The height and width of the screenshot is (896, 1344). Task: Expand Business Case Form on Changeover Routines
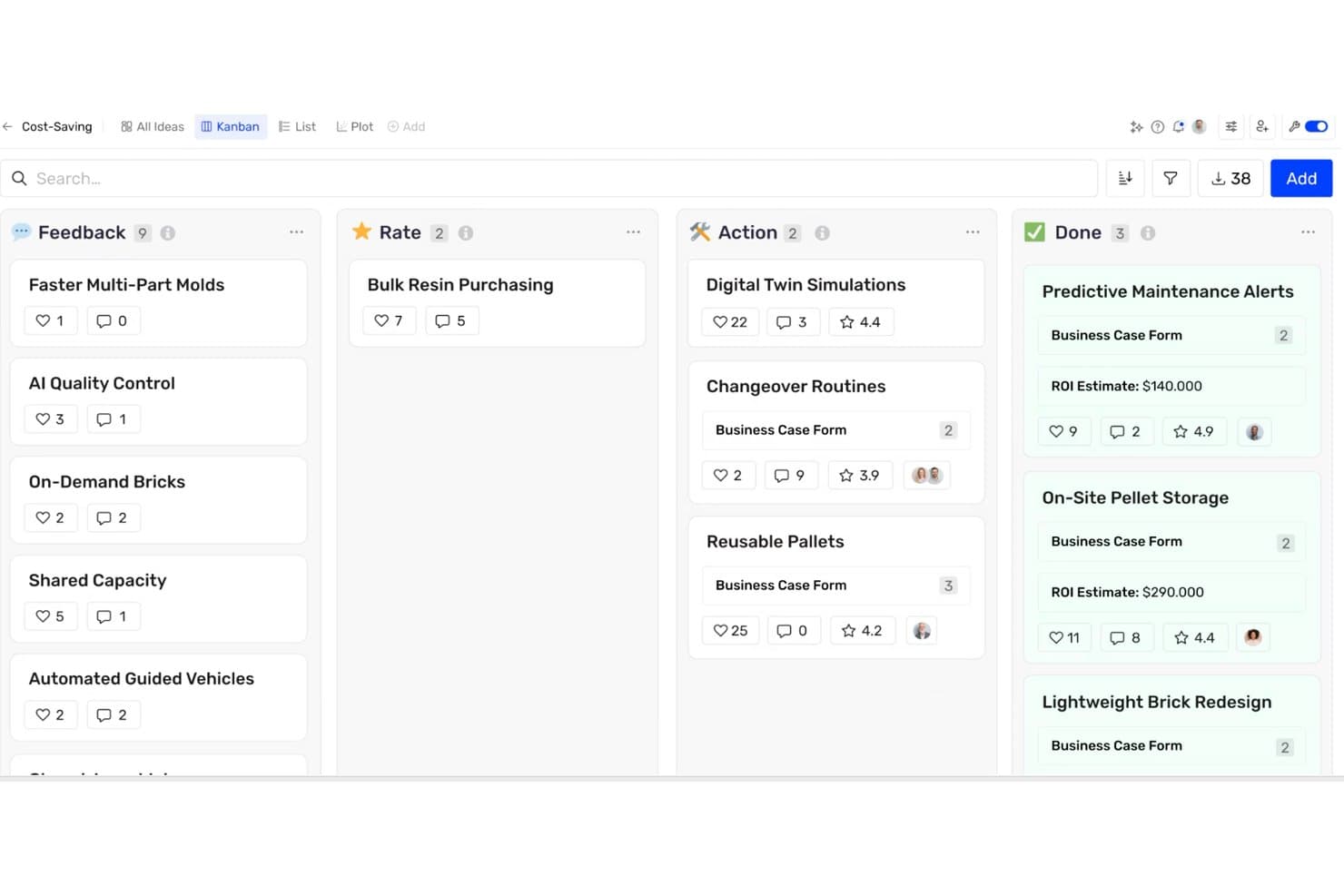tap(836, 430)
